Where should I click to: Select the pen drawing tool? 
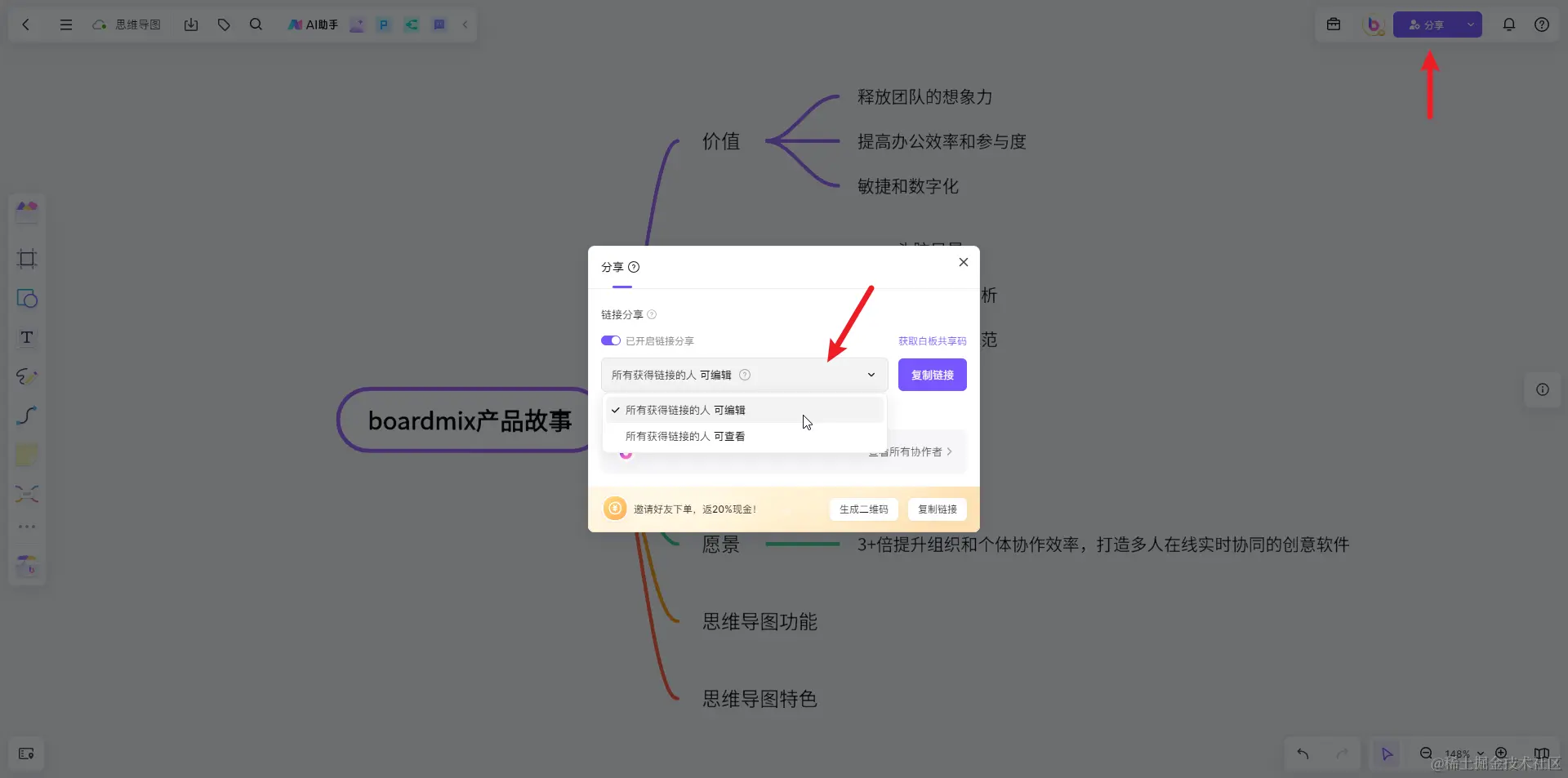(27, 376)
